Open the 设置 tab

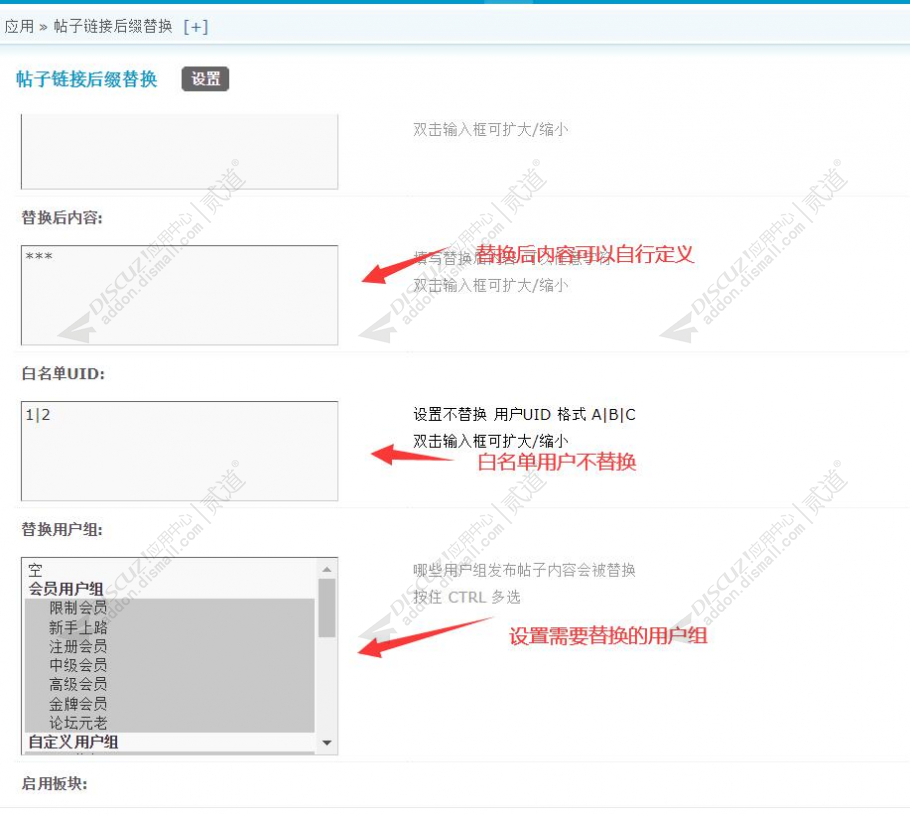205,79
